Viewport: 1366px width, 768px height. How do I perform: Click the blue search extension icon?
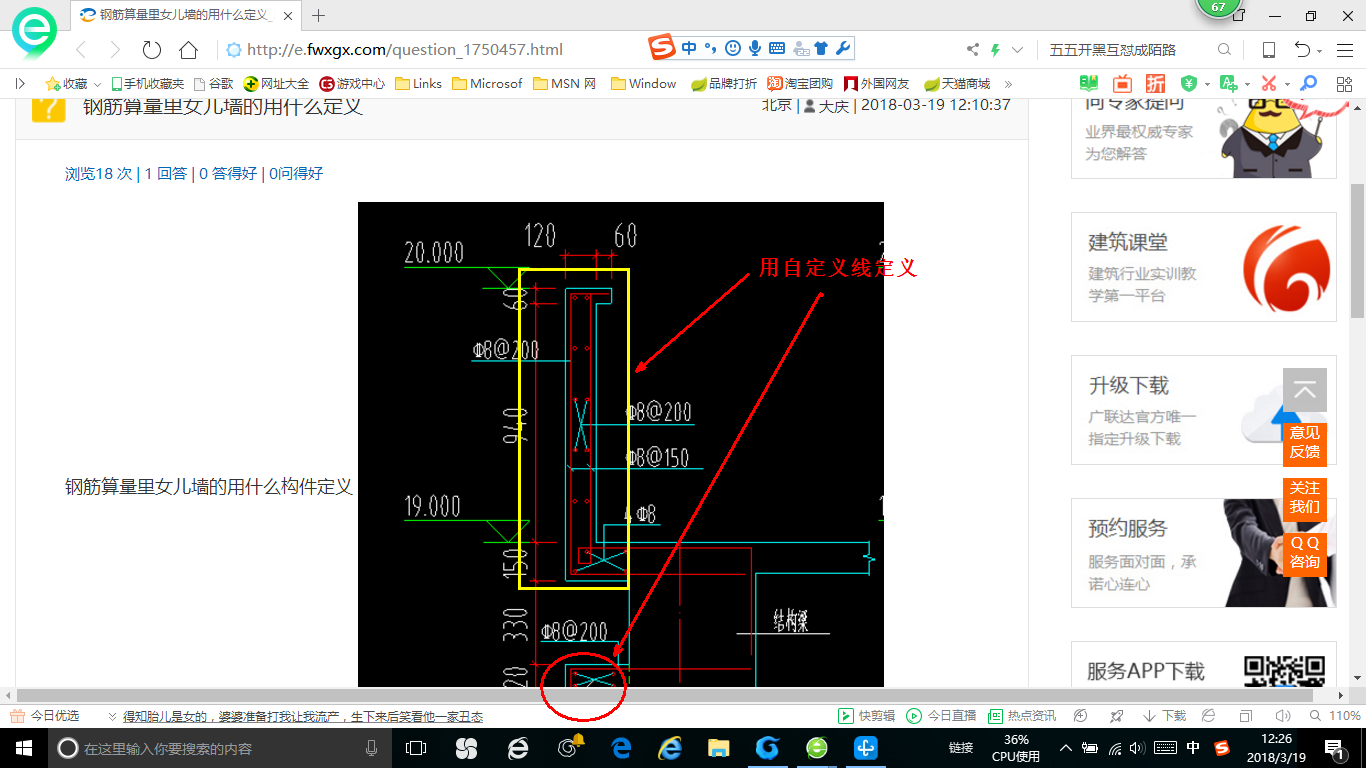(x=1308, y=84)
